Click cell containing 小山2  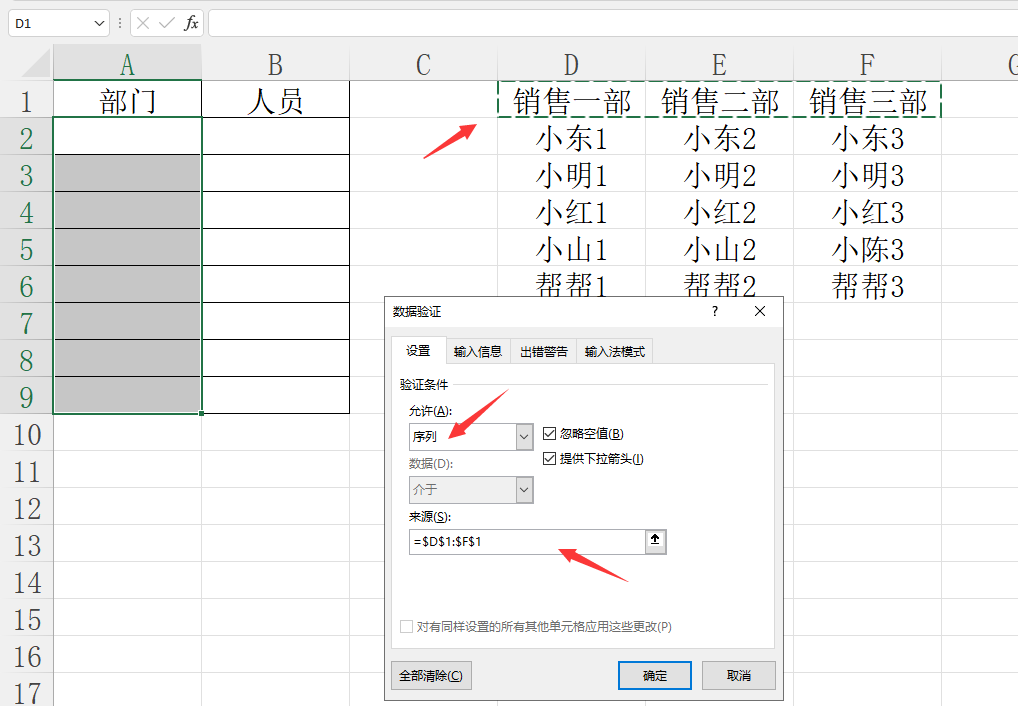click(719, 249)
